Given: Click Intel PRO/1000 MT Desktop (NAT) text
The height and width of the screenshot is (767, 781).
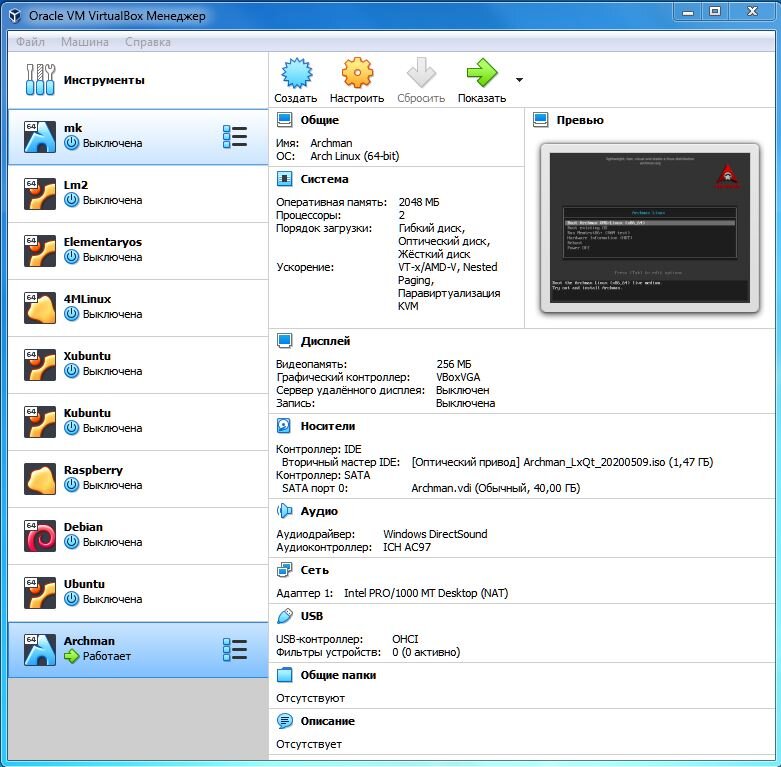Looking at the screenshot, I should click(426, 593).
